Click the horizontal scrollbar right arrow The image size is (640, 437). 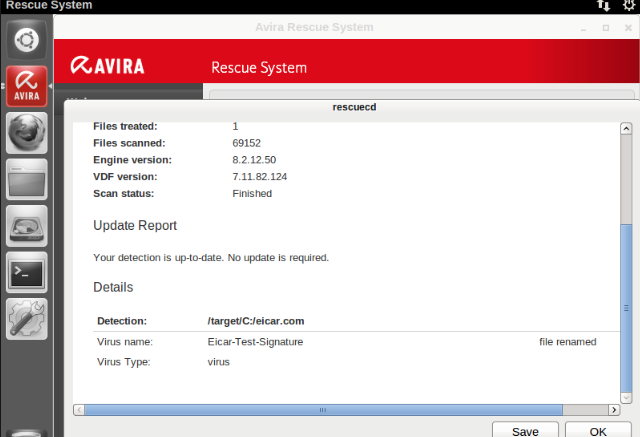pos(612,409)
